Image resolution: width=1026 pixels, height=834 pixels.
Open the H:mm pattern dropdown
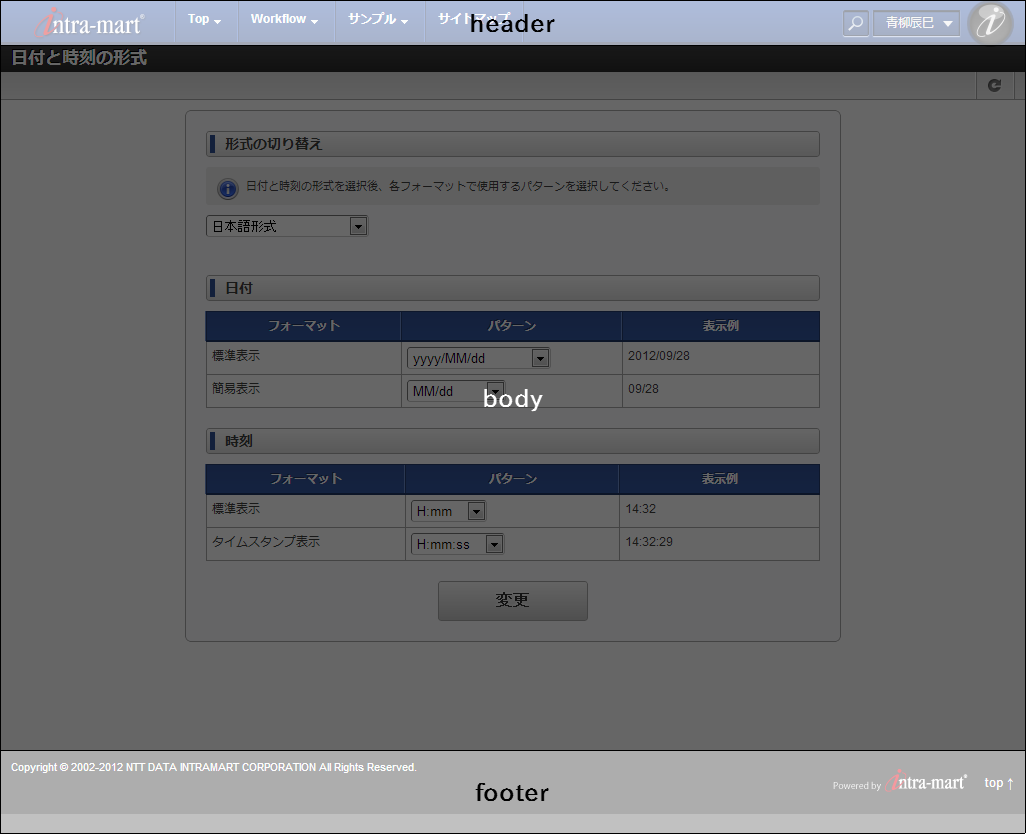click(448, 511)
